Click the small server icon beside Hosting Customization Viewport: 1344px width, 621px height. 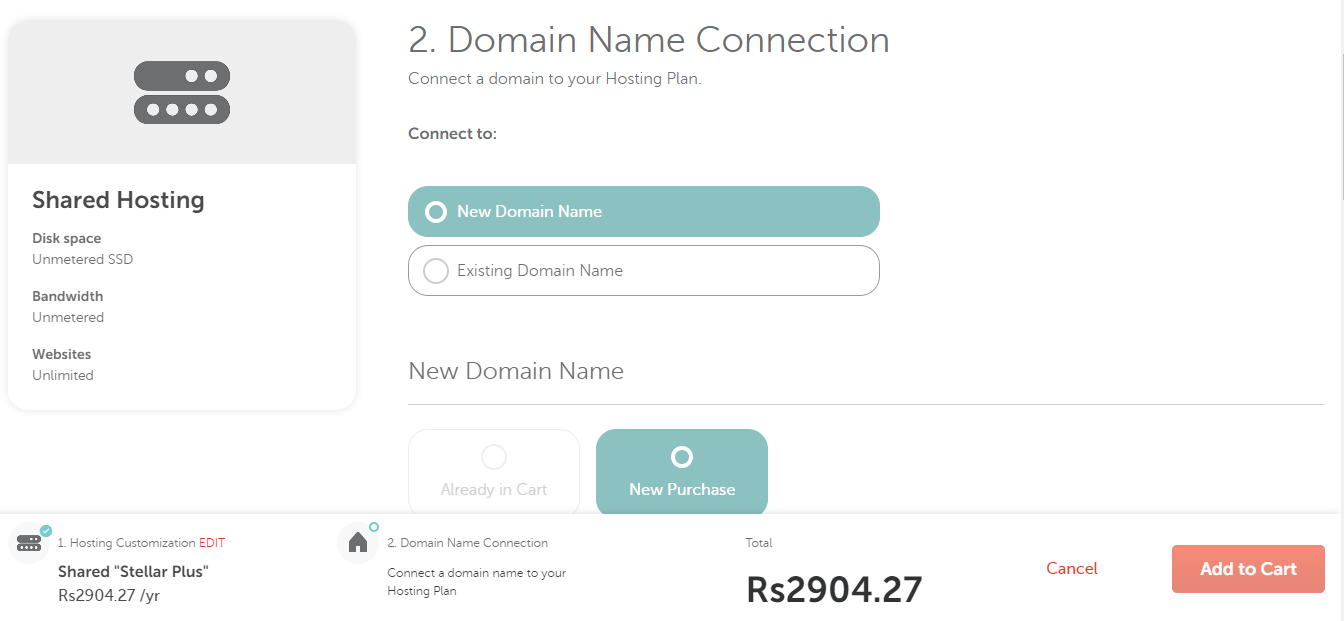29,544
